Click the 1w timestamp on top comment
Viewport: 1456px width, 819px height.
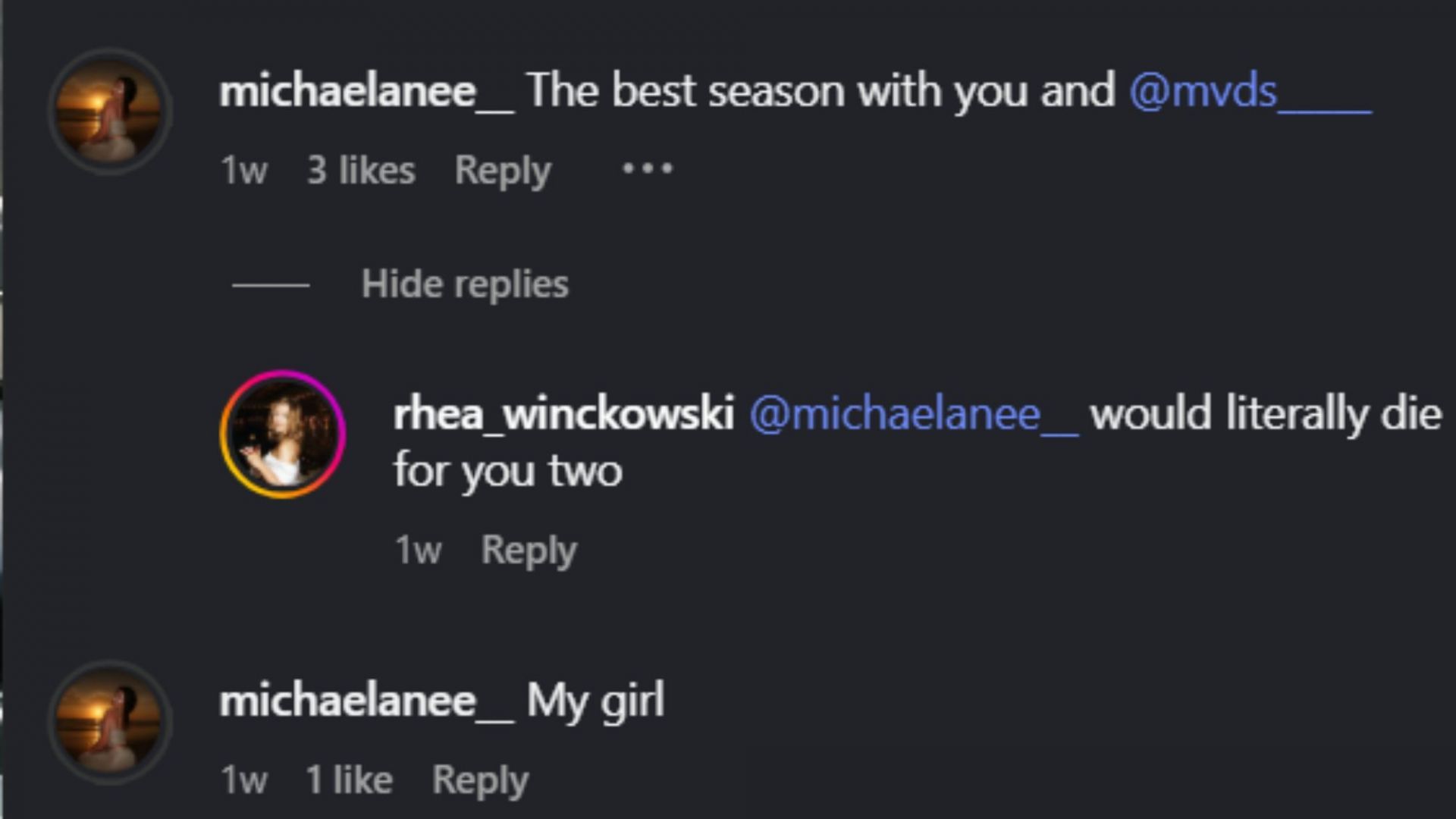click(x=243, y=171)
